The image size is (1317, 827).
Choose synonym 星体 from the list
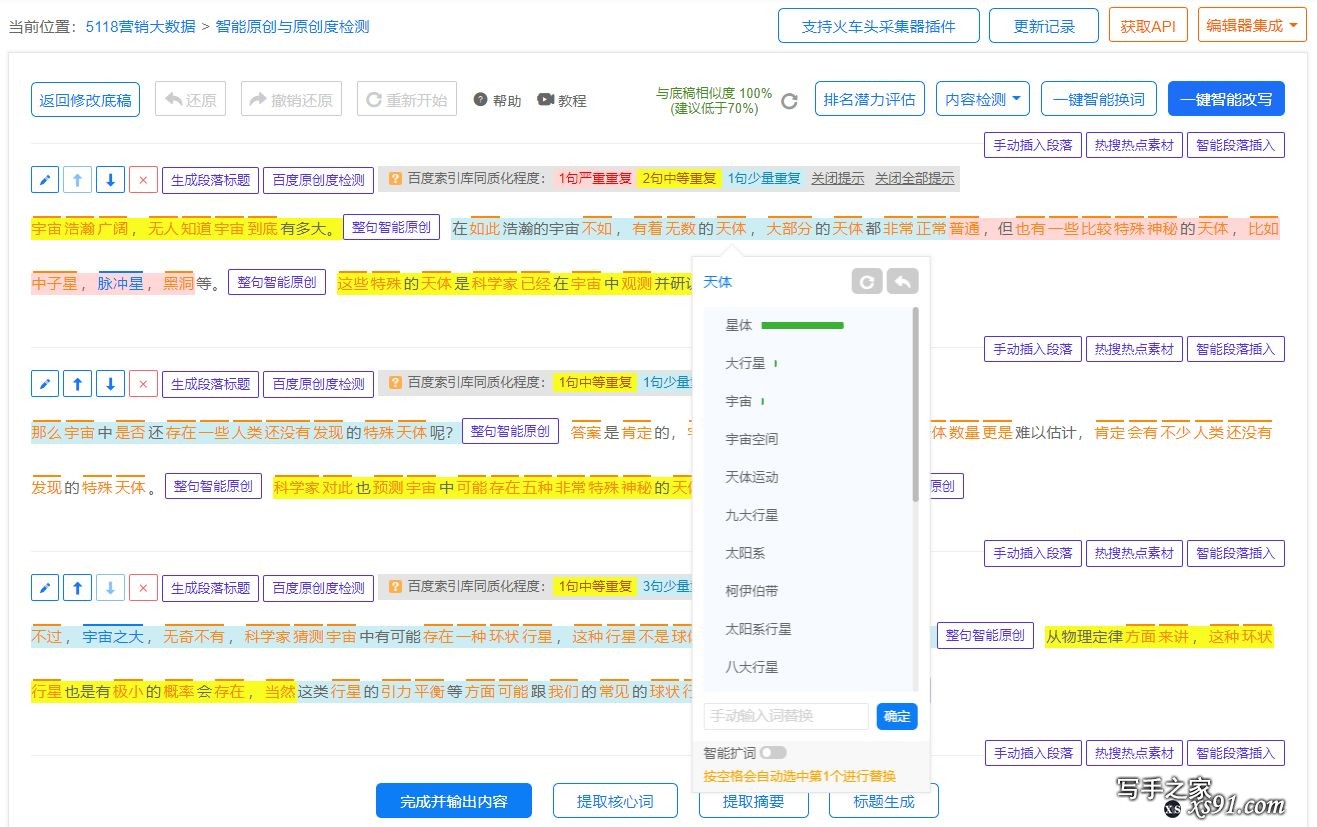point(739,326)
